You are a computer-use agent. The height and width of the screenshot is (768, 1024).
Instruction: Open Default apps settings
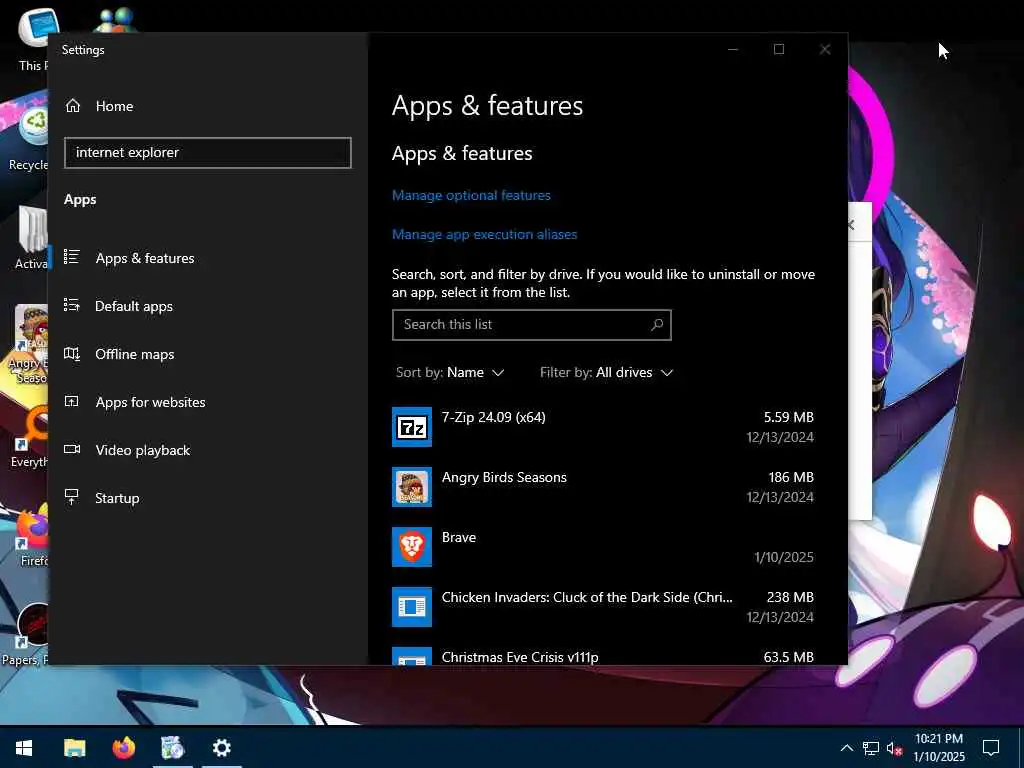click(x=134, y=306)
